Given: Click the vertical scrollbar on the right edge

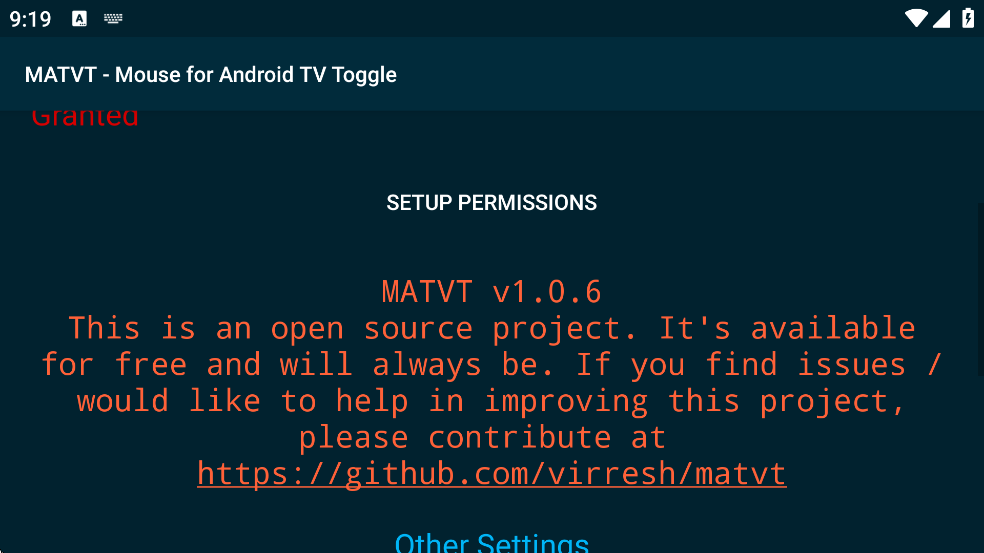Looking at the screenshot, I should (980, 290).
